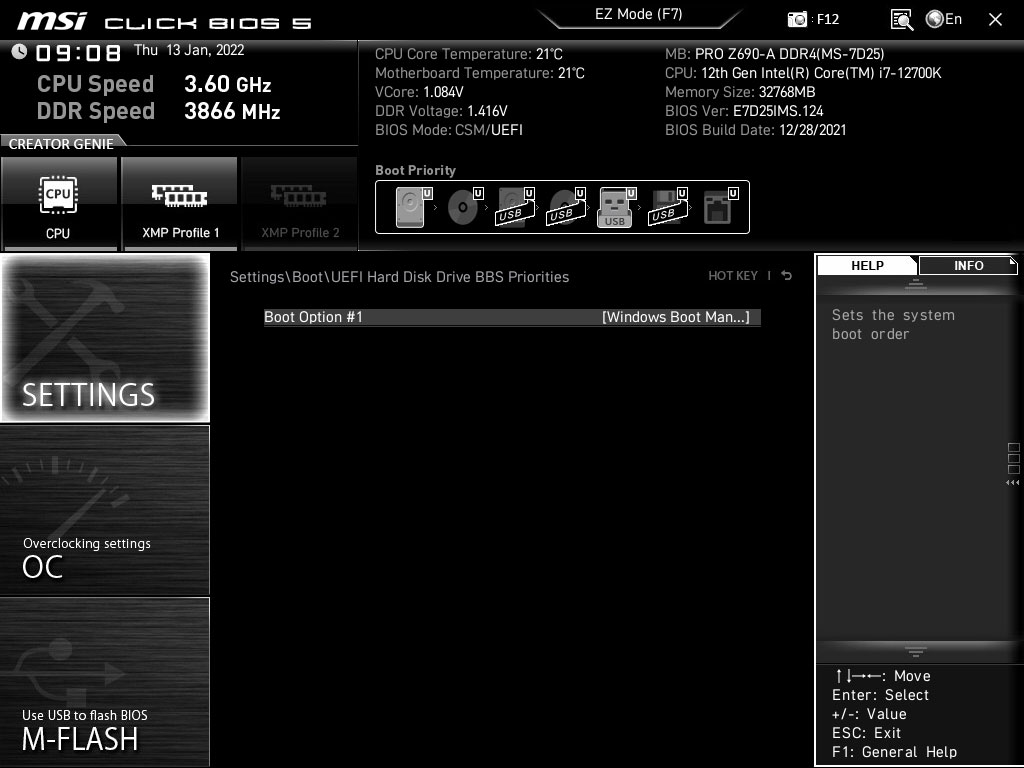Select the USB flash drive boot device

614,207
